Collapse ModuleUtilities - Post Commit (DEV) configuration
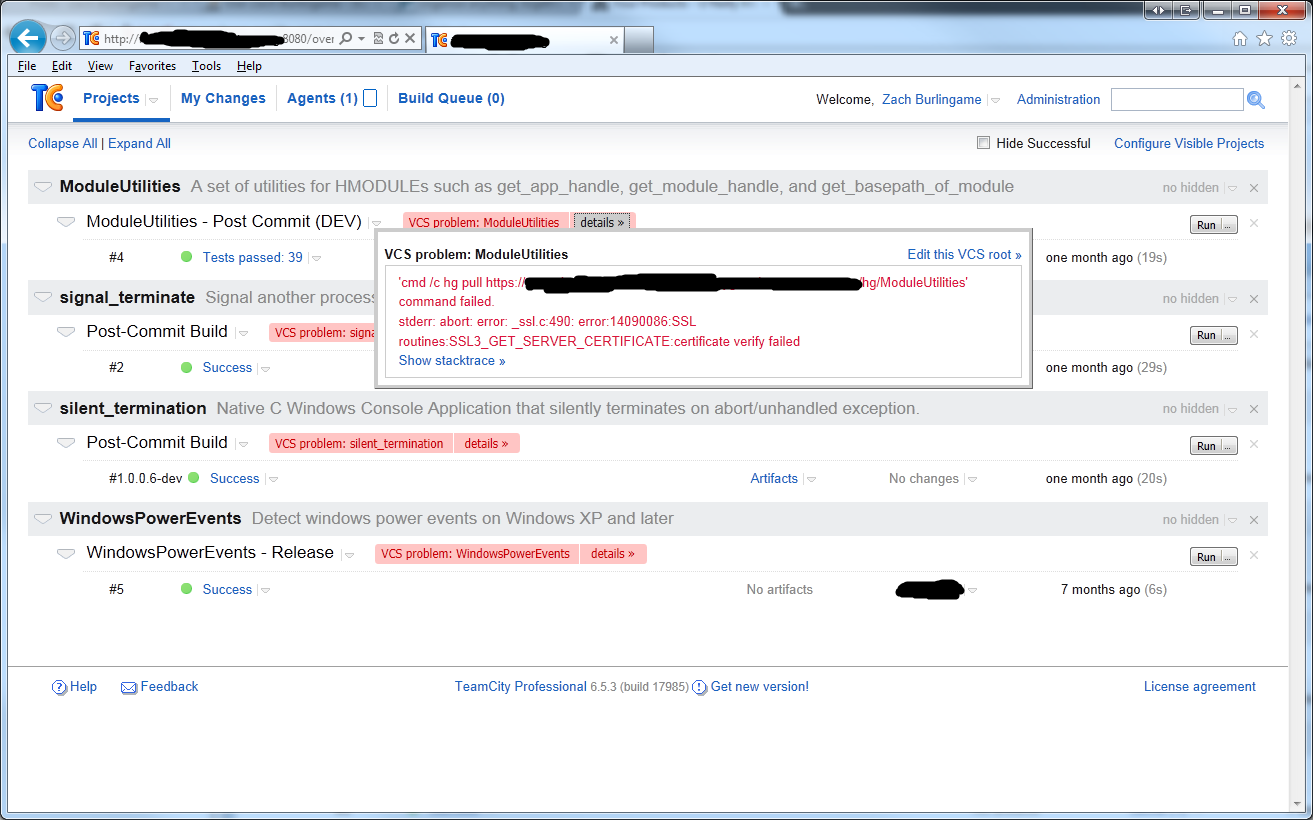 66,221
